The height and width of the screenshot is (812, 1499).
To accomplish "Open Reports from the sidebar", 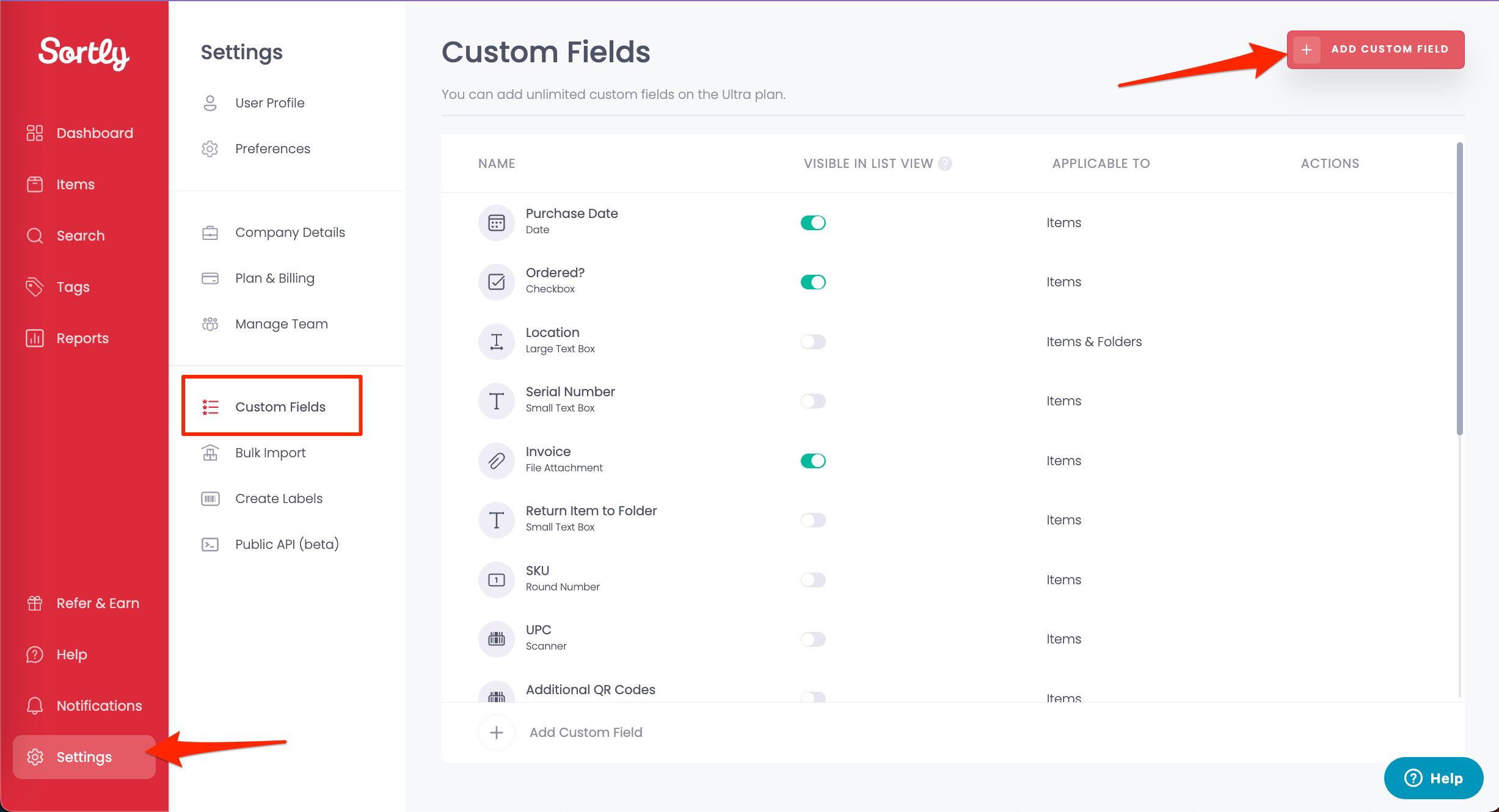I will pos(82,338).
